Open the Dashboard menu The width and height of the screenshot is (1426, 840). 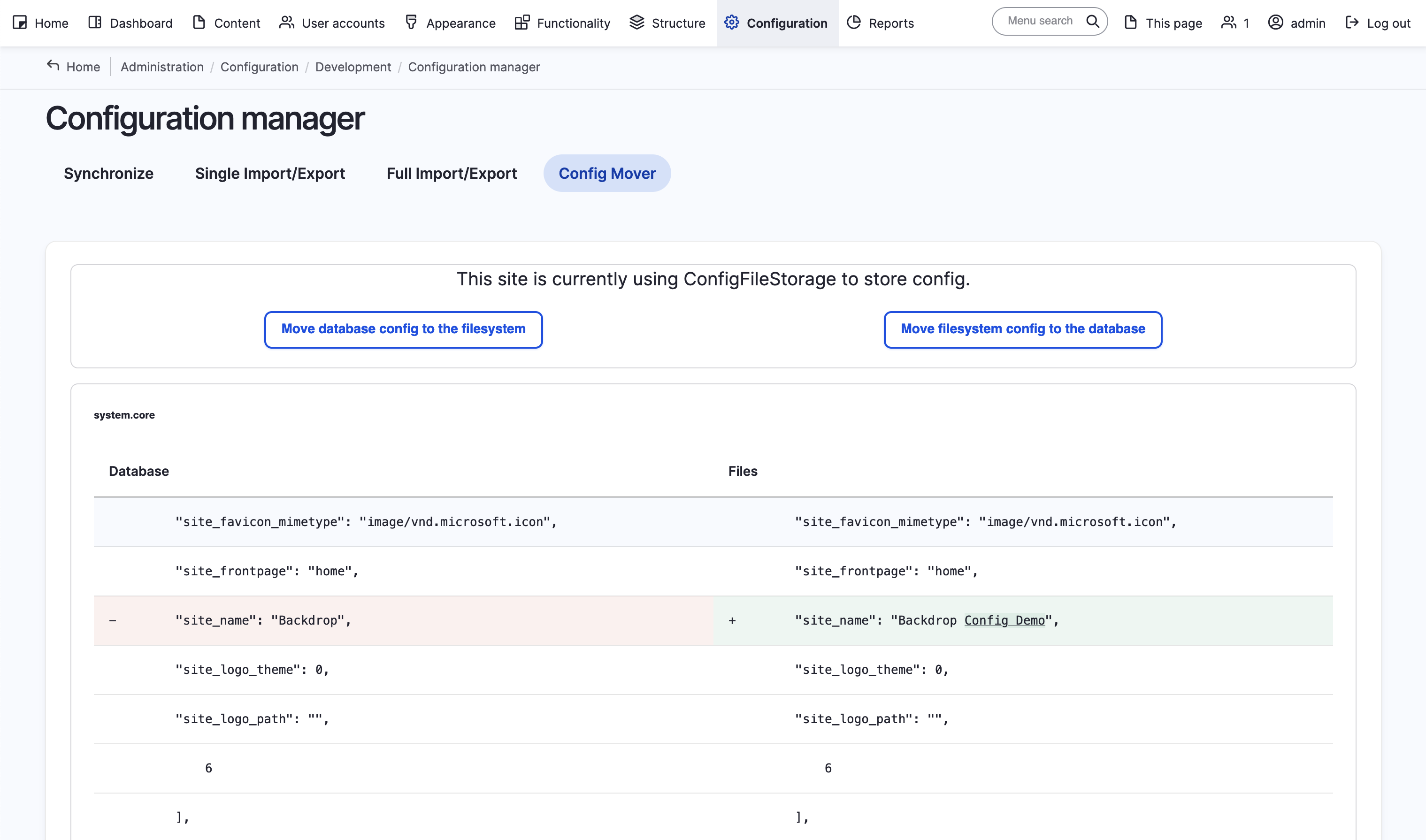point(130,23)
